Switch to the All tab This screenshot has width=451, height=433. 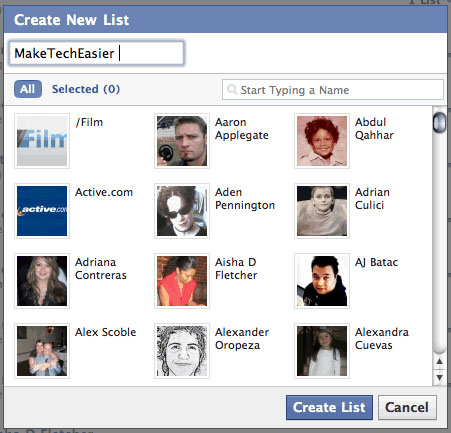tap(28, 89)
